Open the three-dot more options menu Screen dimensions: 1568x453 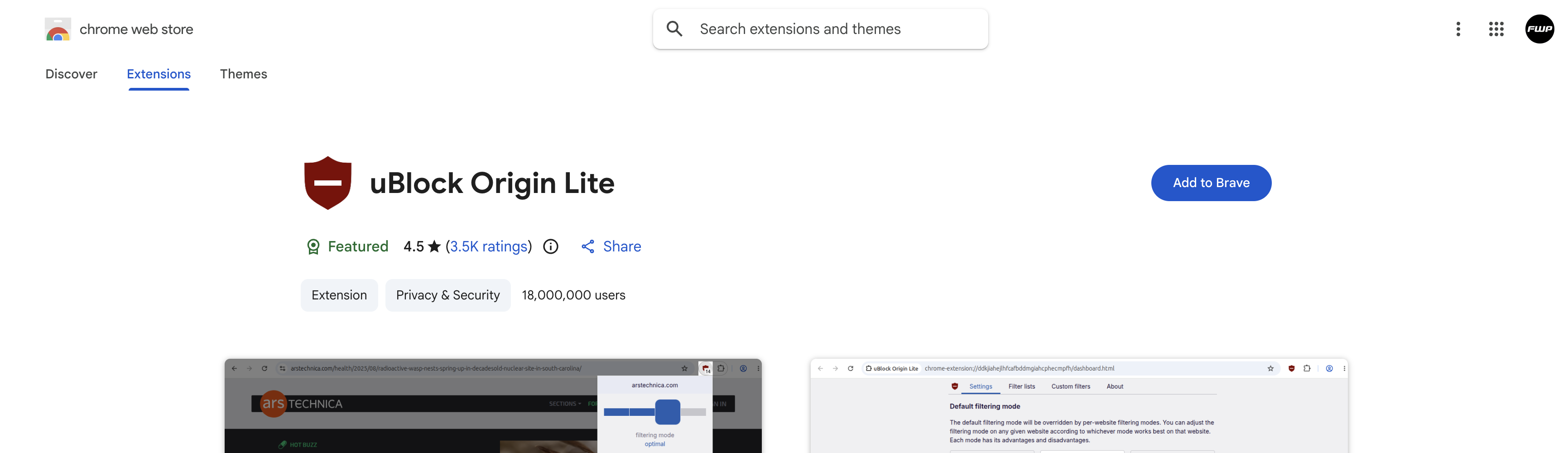[1458, 29]
